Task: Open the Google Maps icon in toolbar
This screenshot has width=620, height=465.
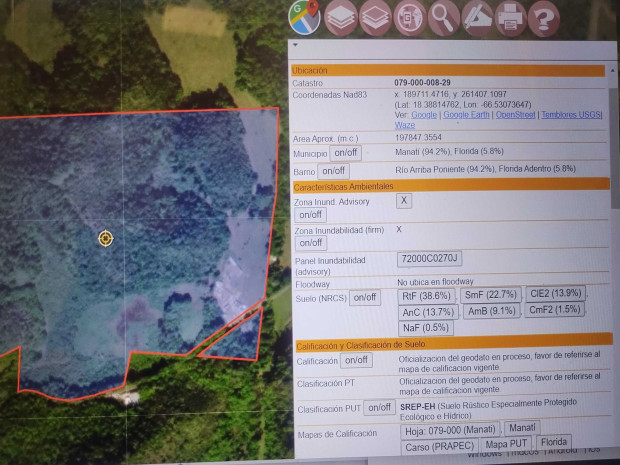Action: (303, 16)
